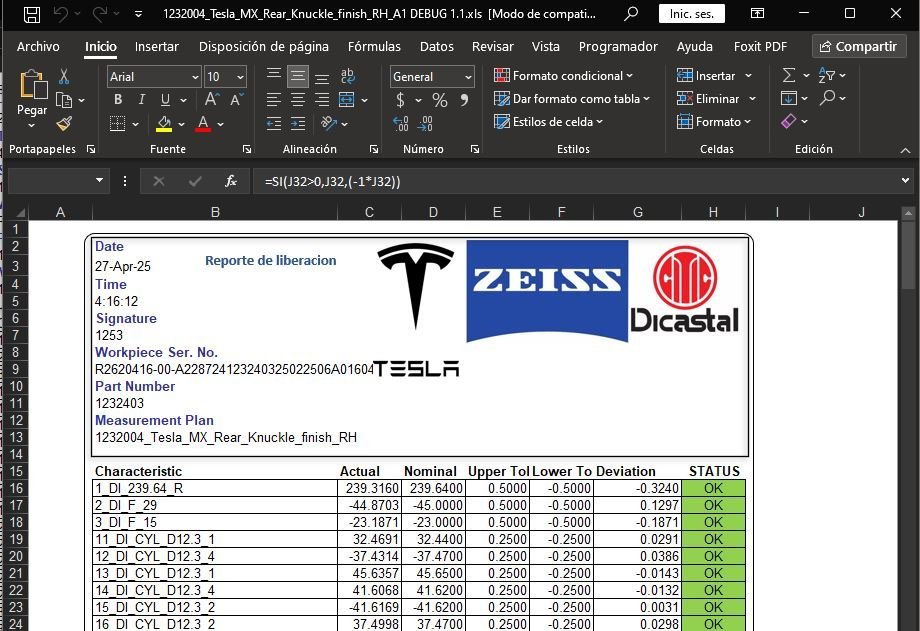Click the Copy icon

coord(64,100)
